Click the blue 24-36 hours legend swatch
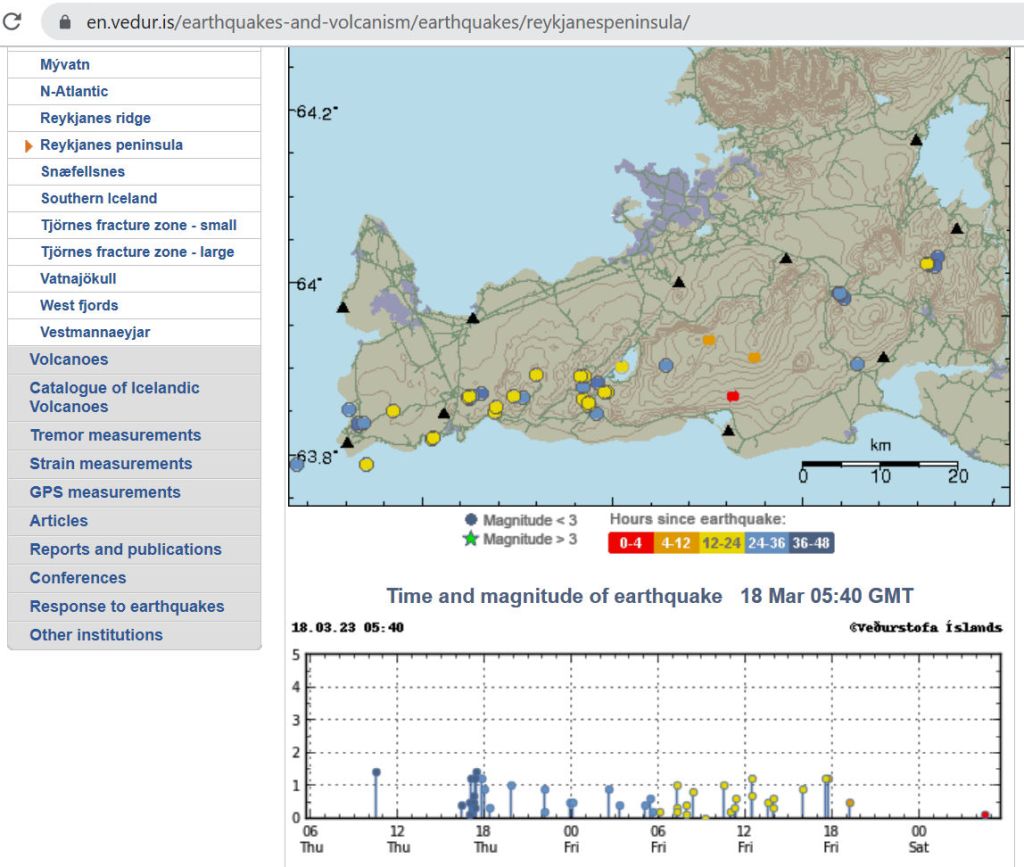Image resolution: width=1024 pixels, height=867 pixels. click(x=765, y=543)
